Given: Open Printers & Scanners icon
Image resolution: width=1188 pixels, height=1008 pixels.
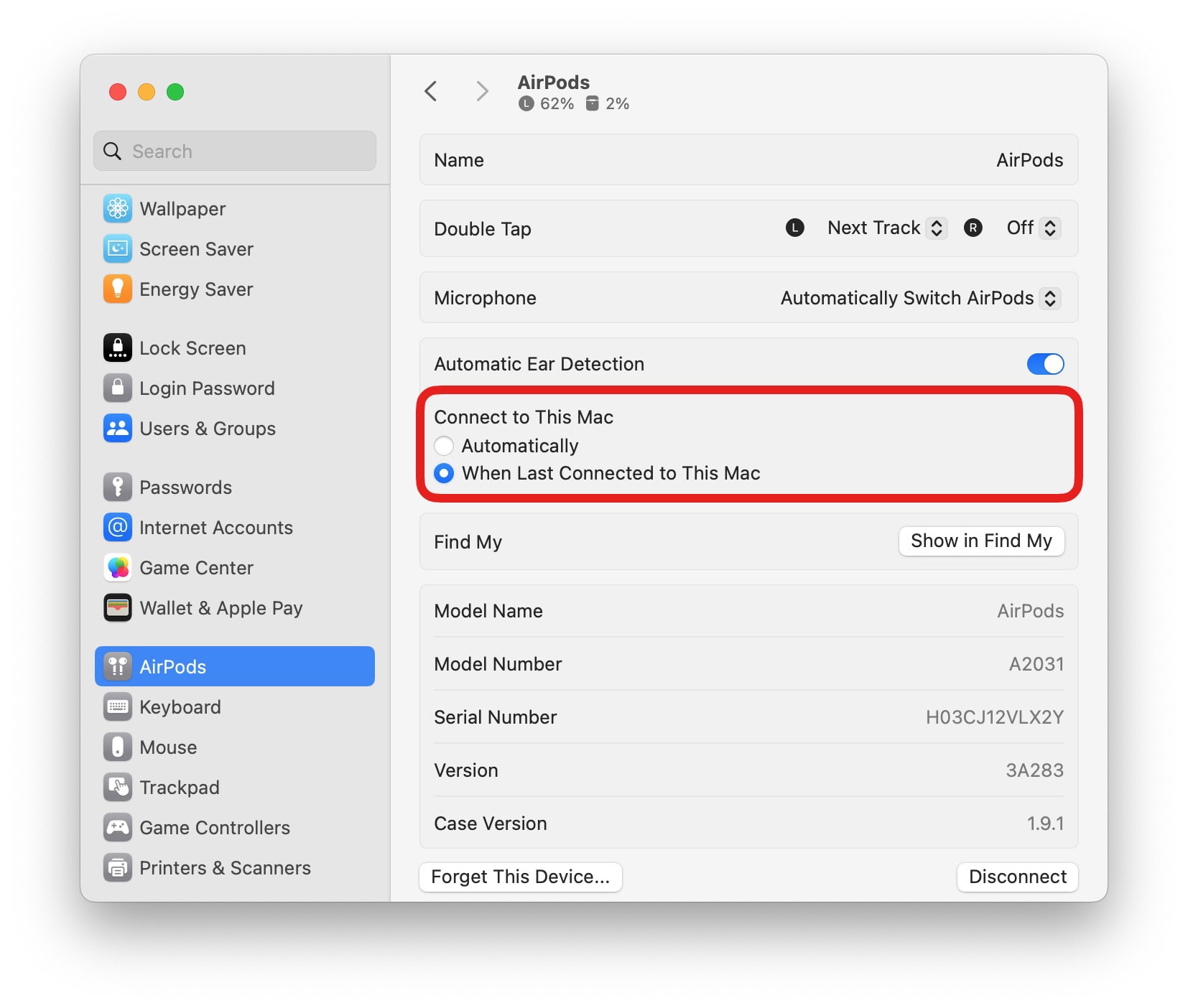Looking at the screenshot, I should (x=117, y=868).
